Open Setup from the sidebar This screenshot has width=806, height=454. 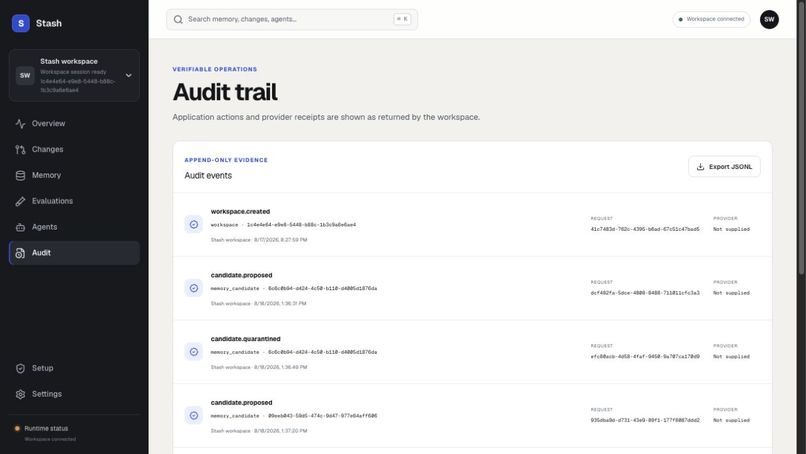(x=74, y=368)
